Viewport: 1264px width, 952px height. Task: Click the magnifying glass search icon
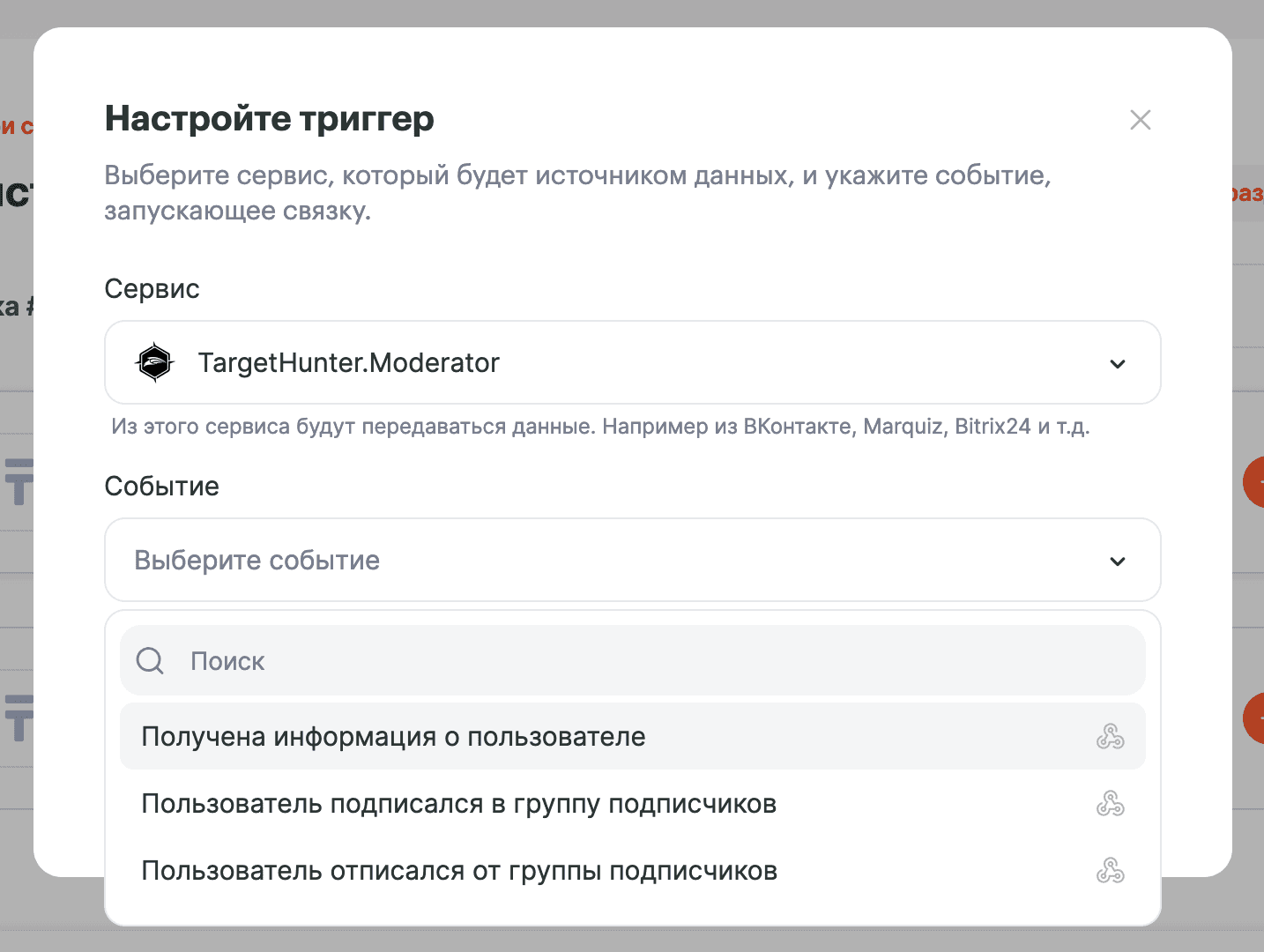(x=150, y=661)
